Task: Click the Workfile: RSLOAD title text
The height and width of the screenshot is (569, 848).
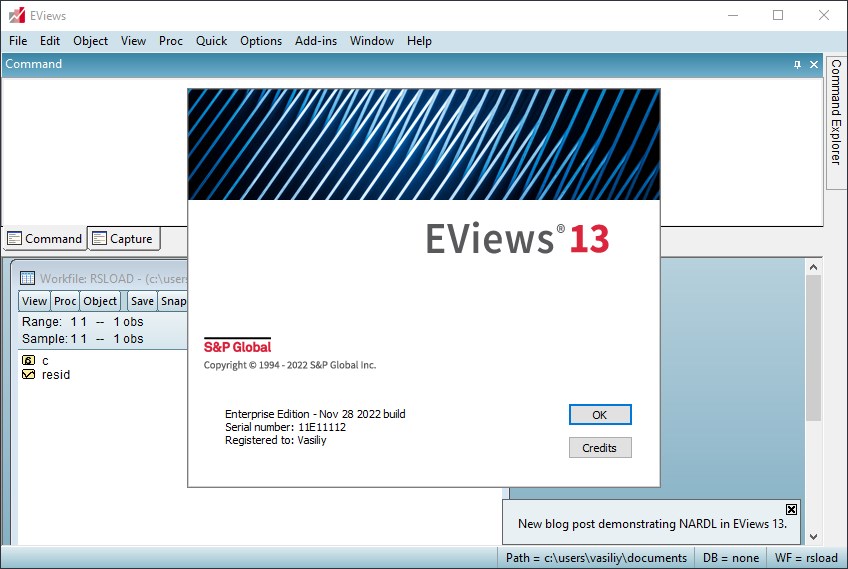Action: pos(114,279)
